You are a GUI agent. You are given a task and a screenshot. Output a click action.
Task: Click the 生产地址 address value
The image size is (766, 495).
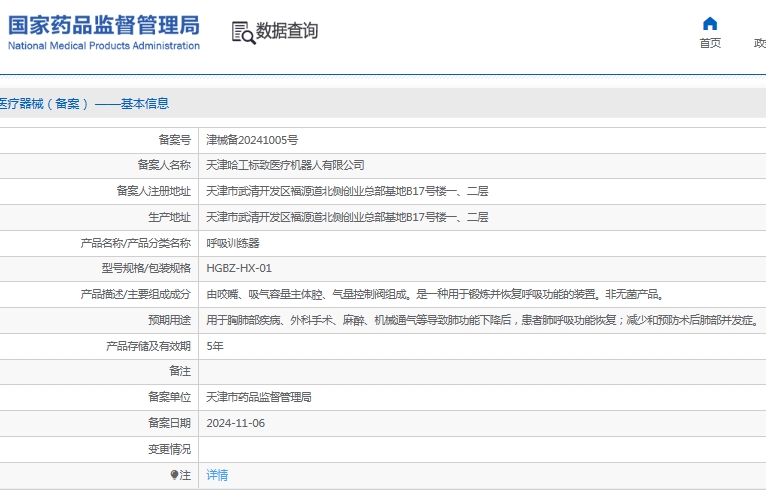point(347,217)
